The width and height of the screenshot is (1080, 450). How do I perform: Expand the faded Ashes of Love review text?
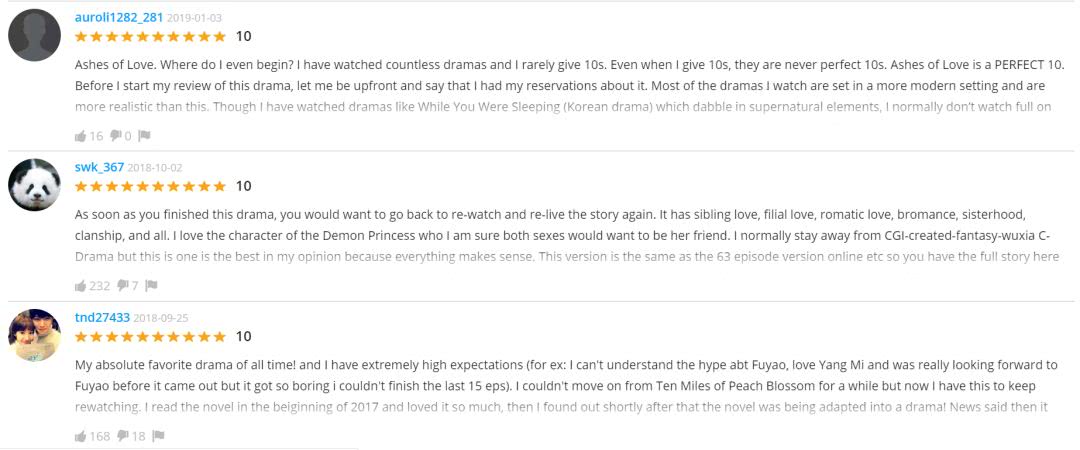(x=563, y=106)
